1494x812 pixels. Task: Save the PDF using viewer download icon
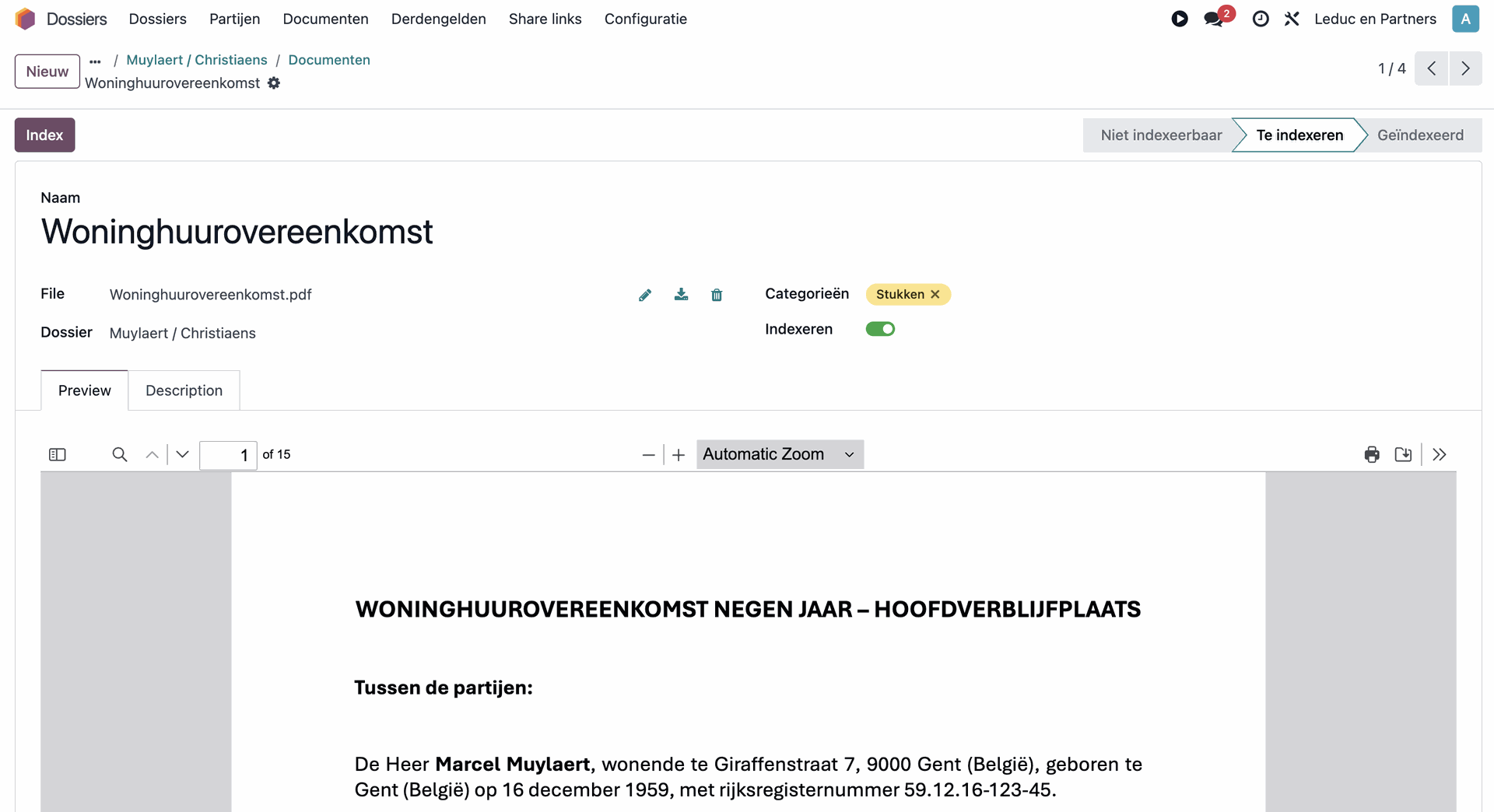pos(1403,454)
